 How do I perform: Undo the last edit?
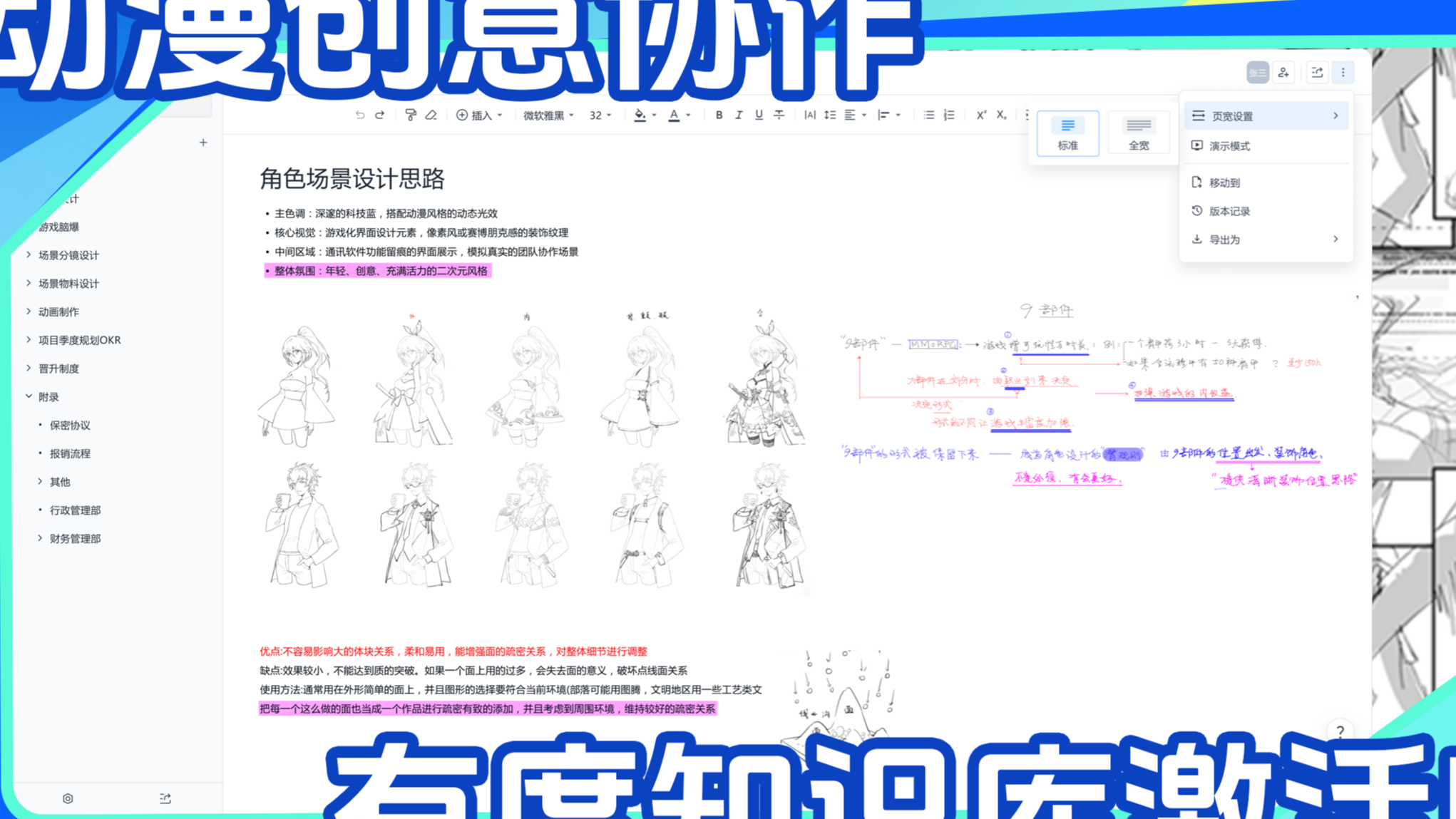(x=362, y=115)
